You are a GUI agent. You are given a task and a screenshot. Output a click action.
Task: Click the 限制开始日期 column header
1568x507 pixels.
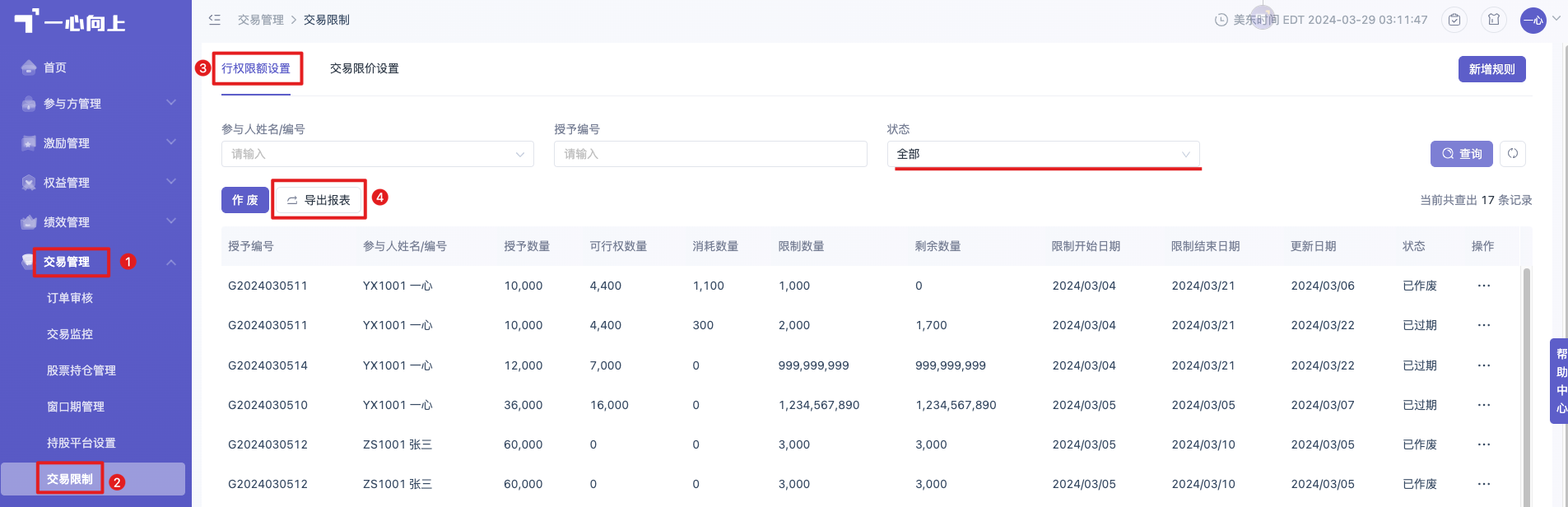pos(1086,246)
